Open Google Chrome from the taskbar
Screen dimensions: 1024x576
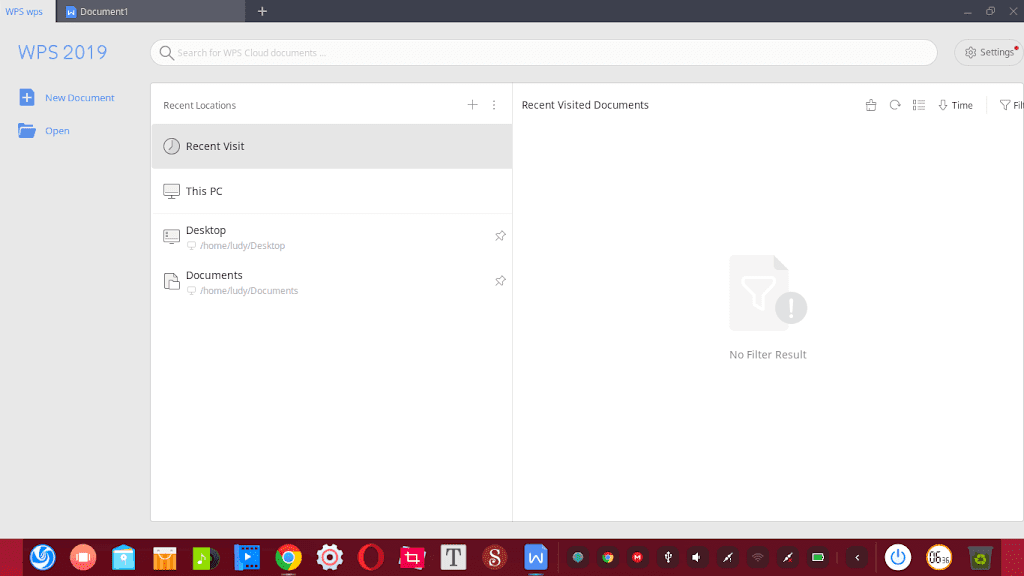(288, 558)
